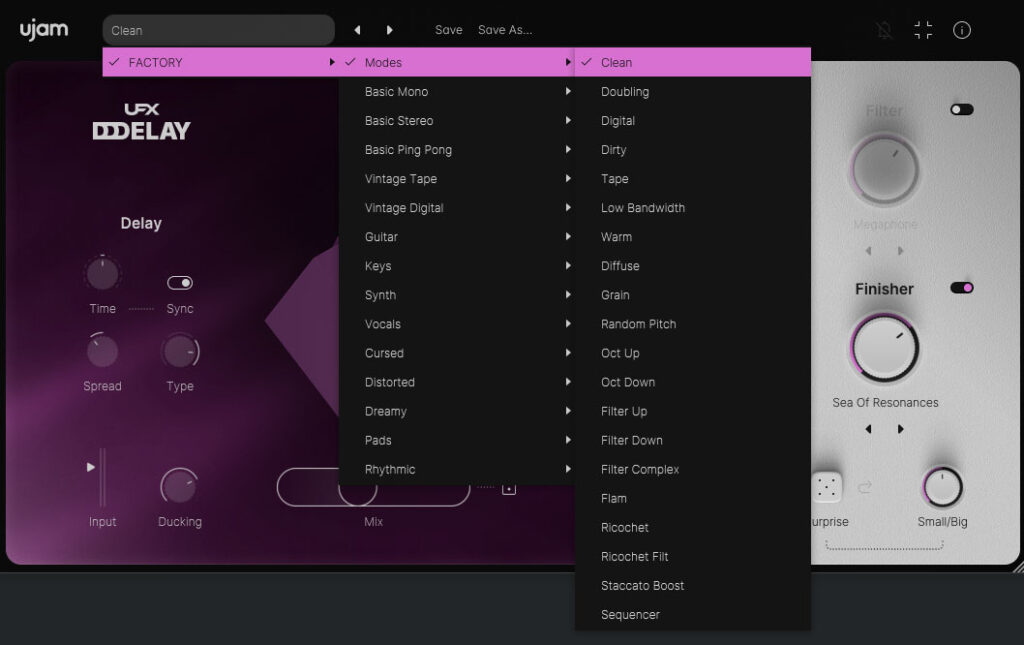The height and width of the screenshot is (645, 1024).
Task: Open the Synth preset category
Action: (x=456, y=295)
